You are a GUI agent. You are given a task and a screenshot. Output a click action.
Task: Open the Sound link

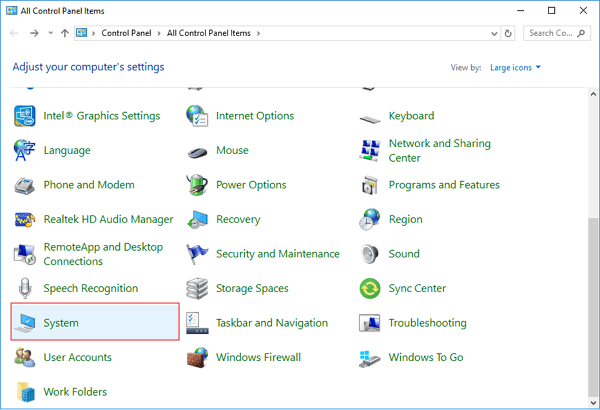[x=404, y=254]
